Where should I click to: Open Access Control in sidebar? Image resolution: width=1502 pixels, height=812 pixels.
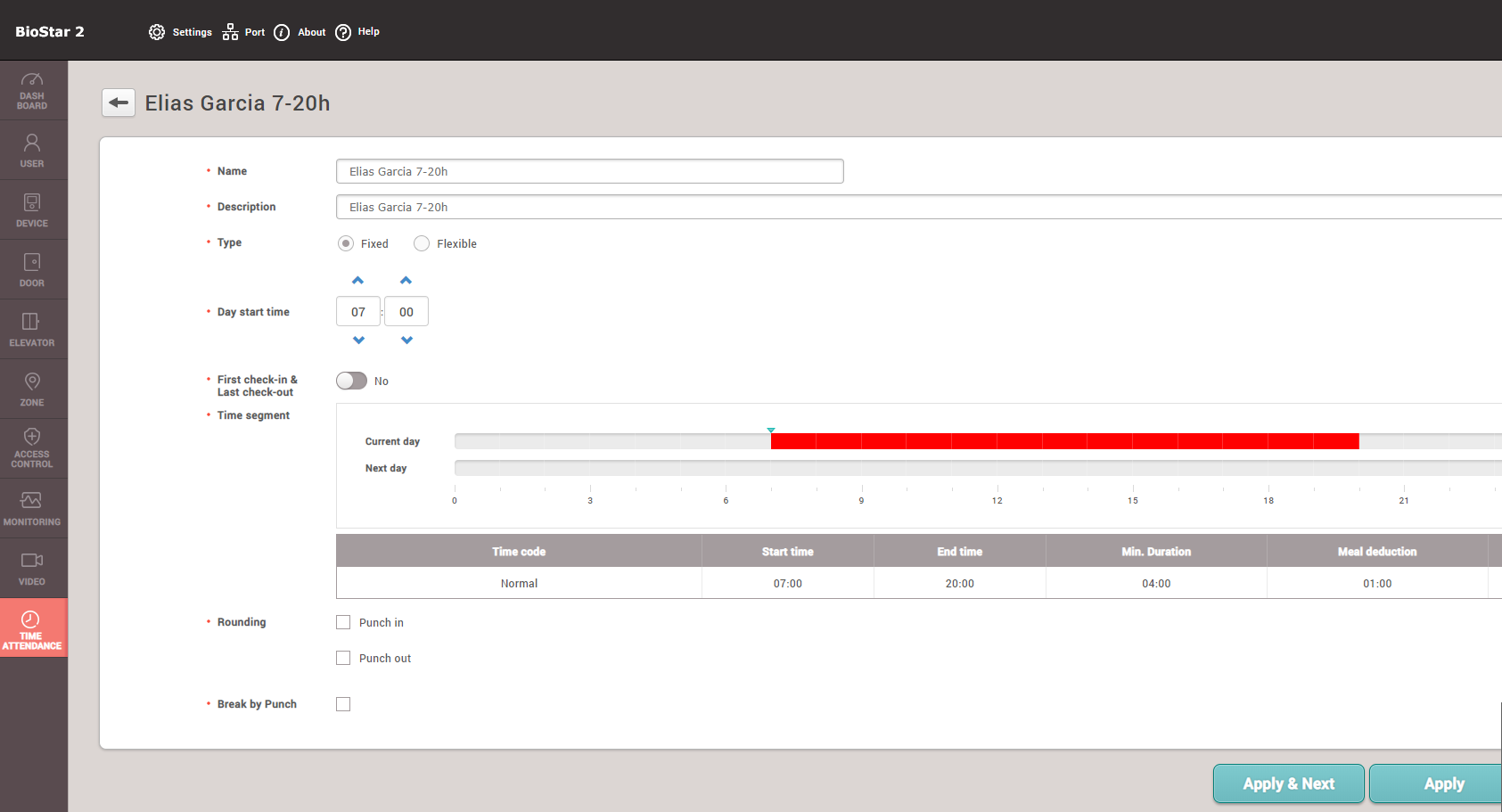point(32,447)
